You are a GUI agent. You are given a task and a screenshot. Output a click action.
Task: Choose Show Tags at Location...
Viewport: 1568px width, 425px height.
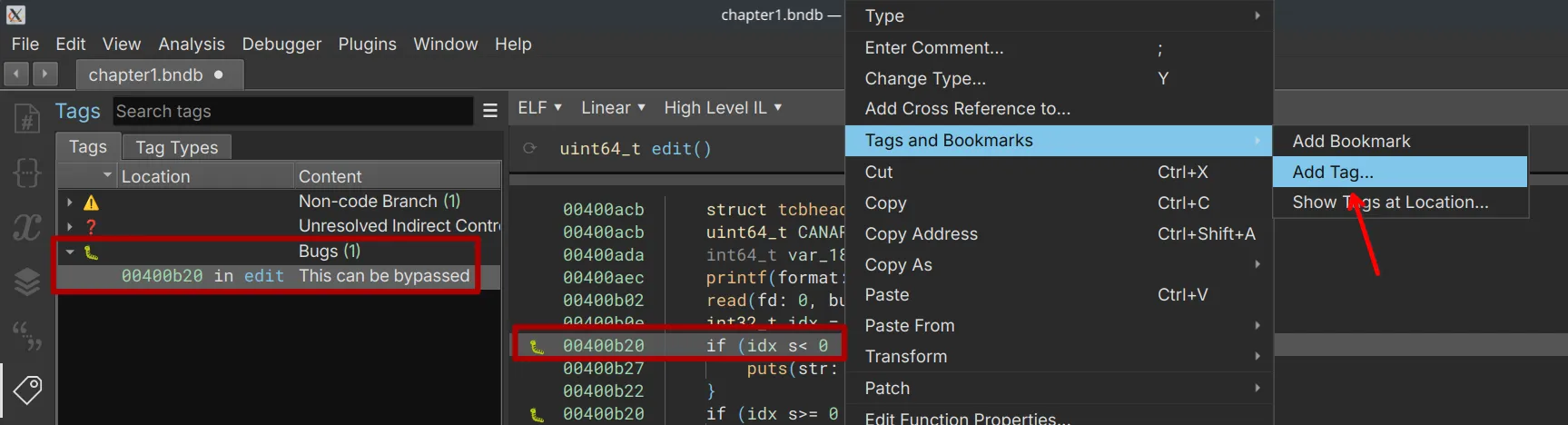coord(1401,203)
